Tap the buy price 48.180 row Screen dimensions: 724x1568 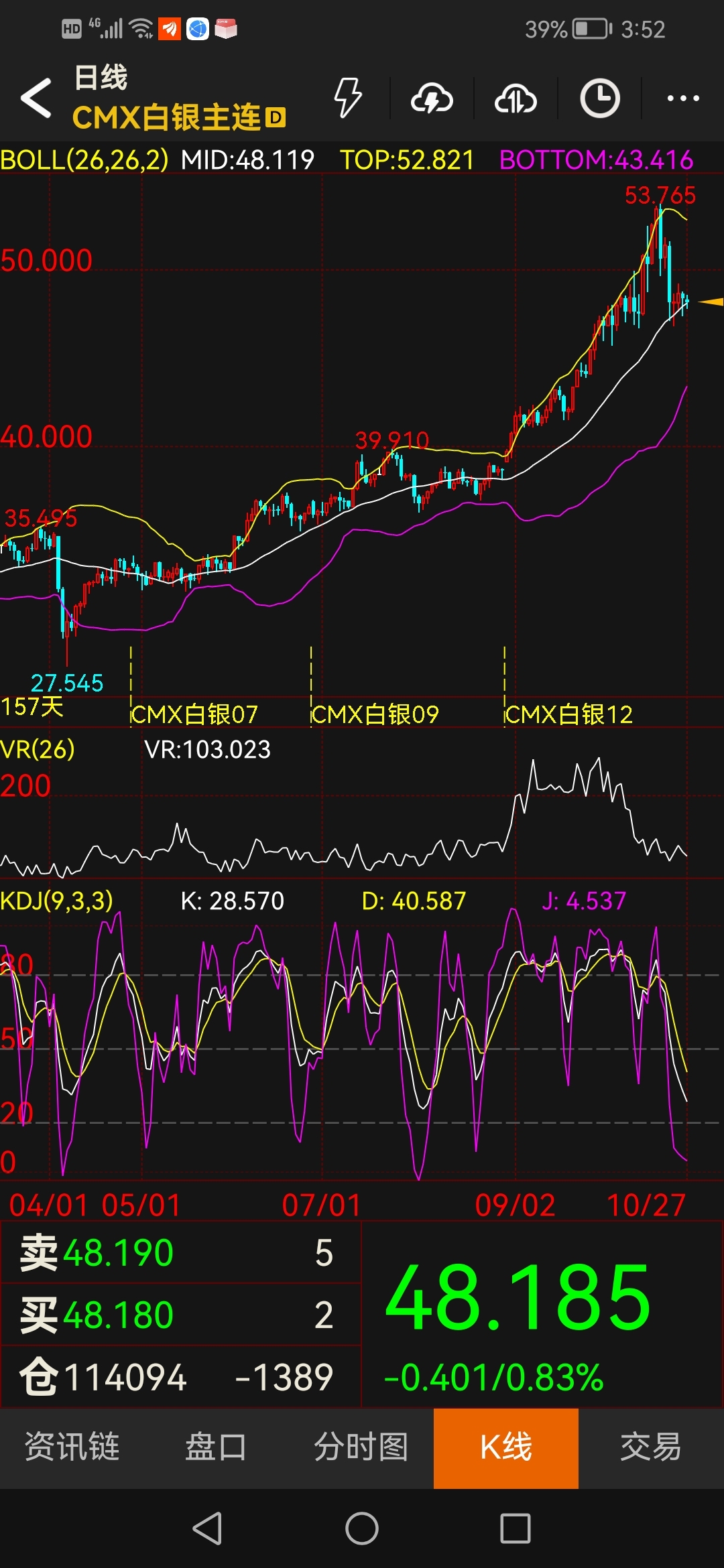[181, 1315]
